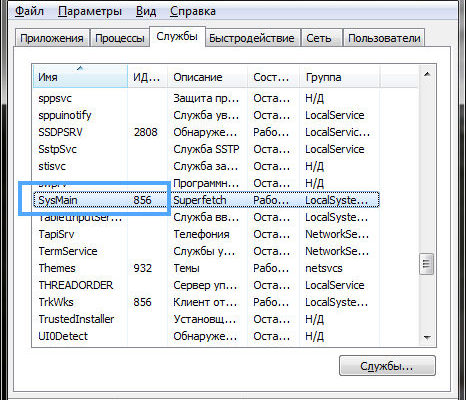466x400 pixels.
Task: Open the Файл menu
Action: click(x=29, y=11)
